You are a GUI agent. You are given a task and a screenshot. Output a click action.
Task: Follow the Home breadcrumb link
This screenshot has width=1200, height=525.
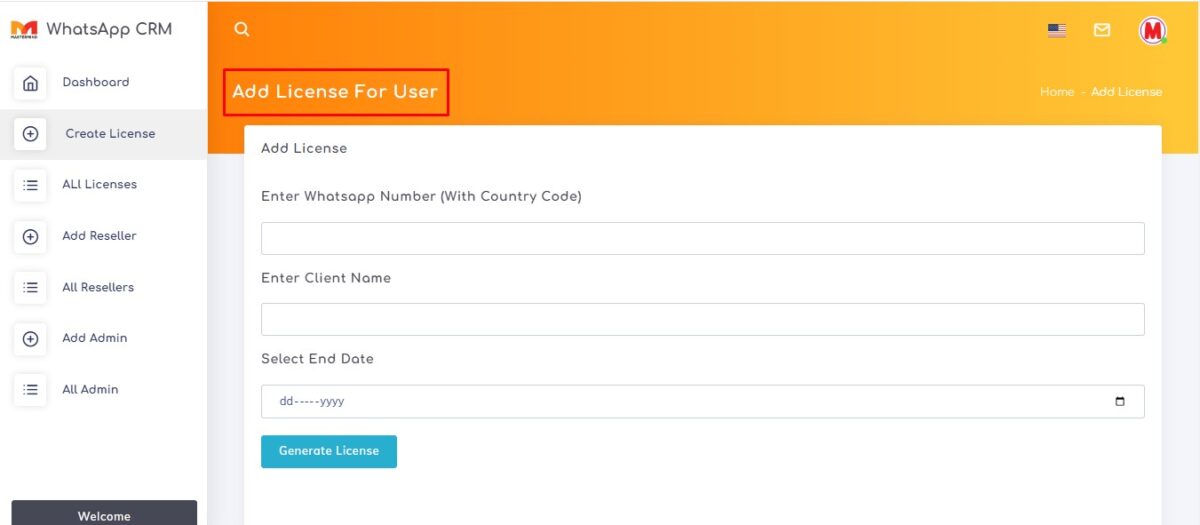pos(1056,92)
